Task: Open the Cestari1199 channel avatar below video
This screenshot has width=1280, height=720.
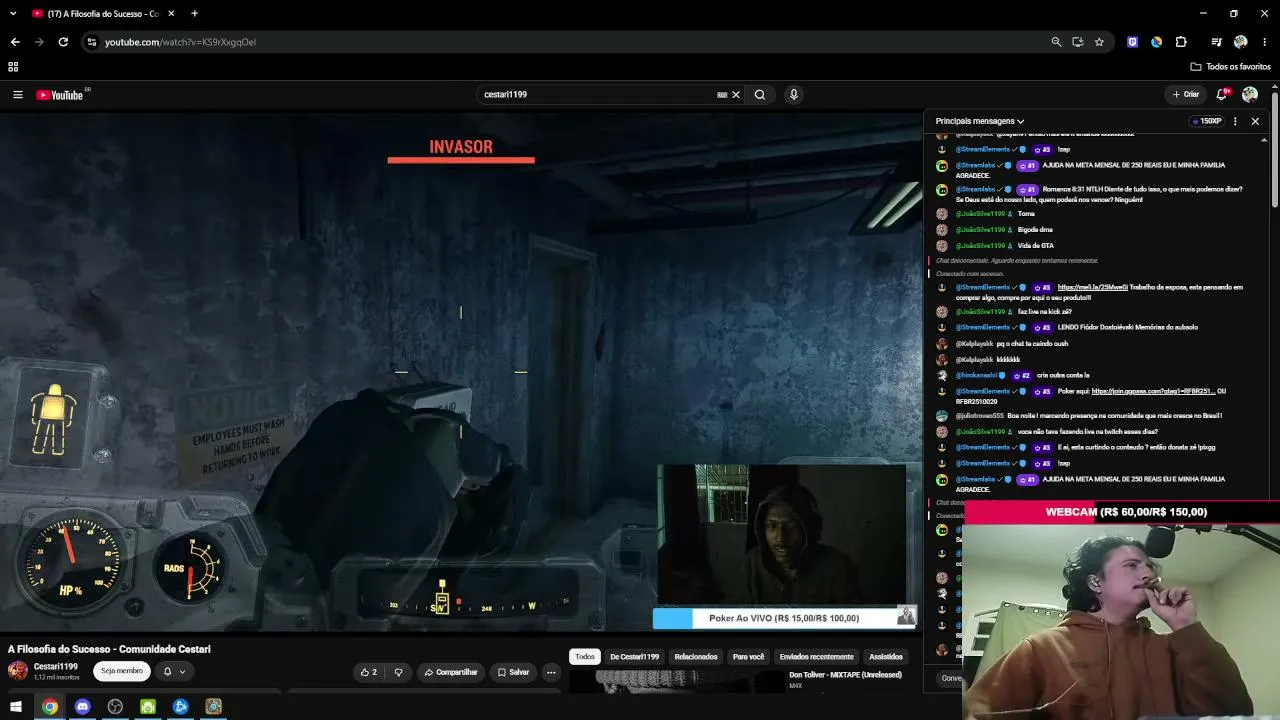Action: pos(18,671)
